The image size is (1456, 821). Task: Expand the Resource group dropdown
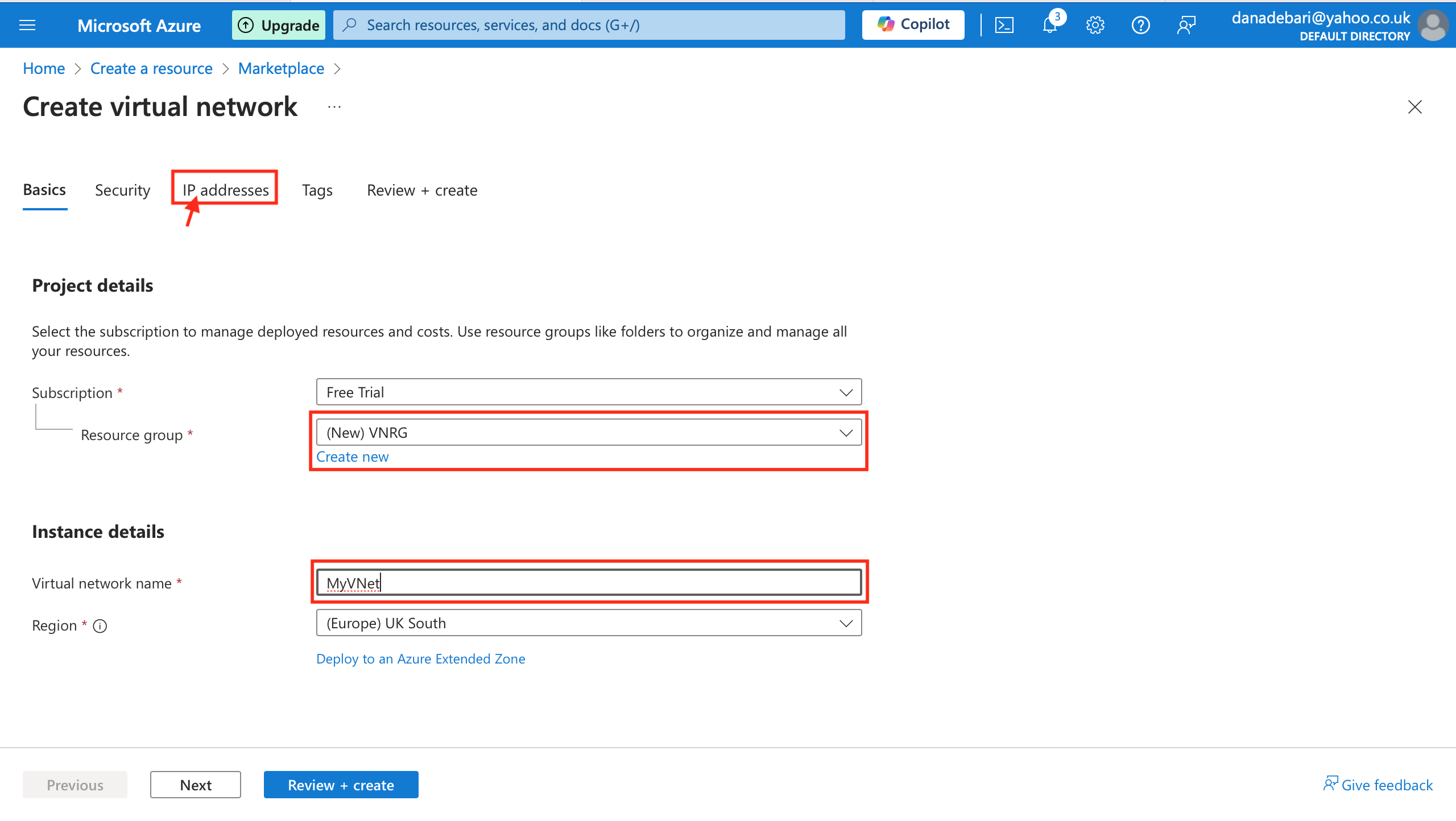tap(589, 433)
